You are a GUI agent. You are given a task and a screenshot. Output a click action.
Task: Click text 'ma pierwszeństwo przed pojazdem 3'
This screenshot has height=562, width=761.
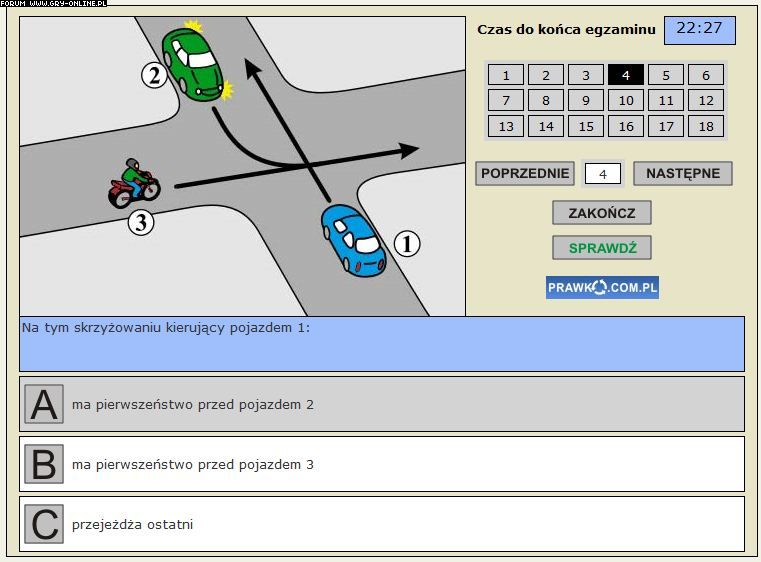[193, 465]
